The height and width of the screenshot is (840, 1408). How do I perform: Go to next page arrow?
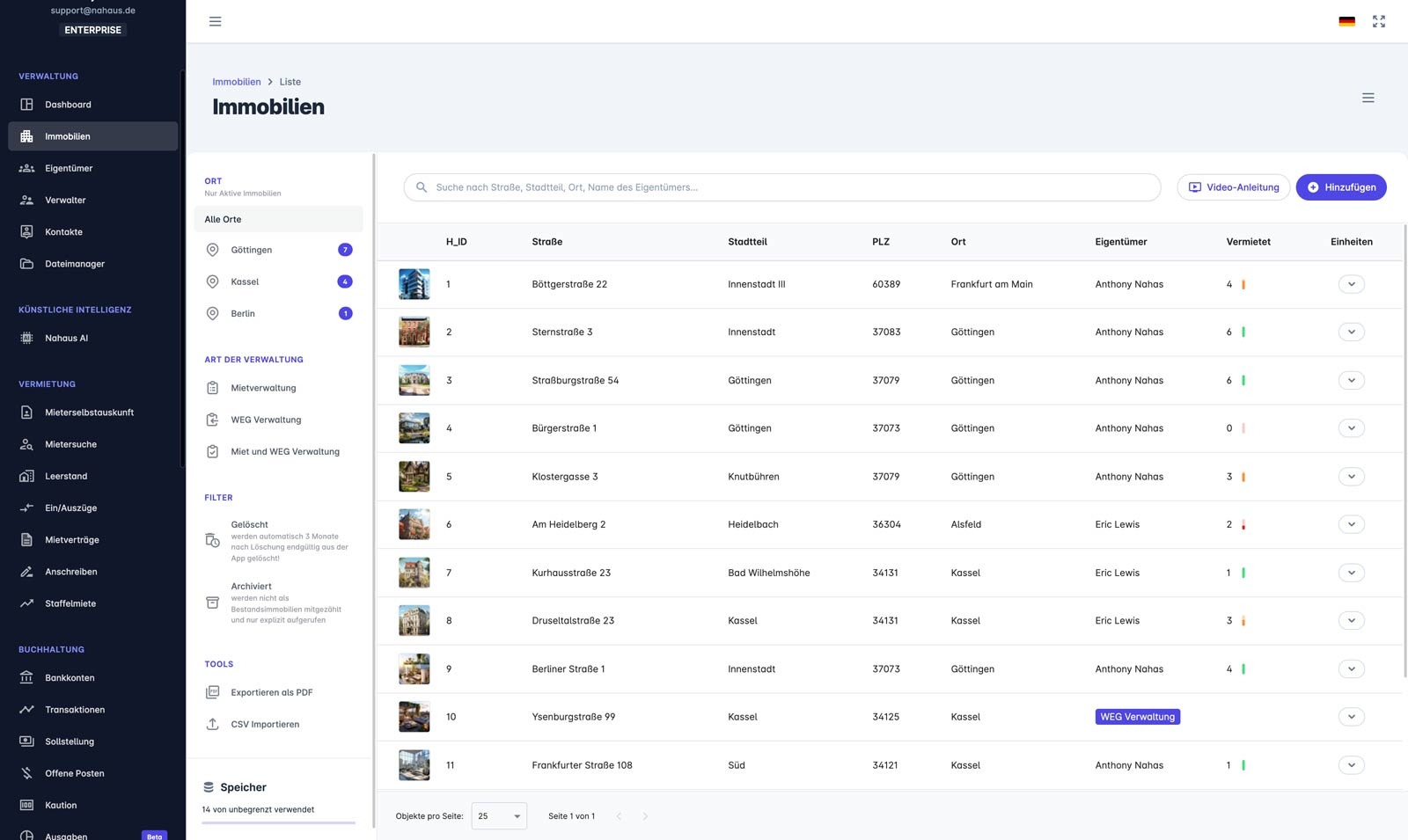645,816
